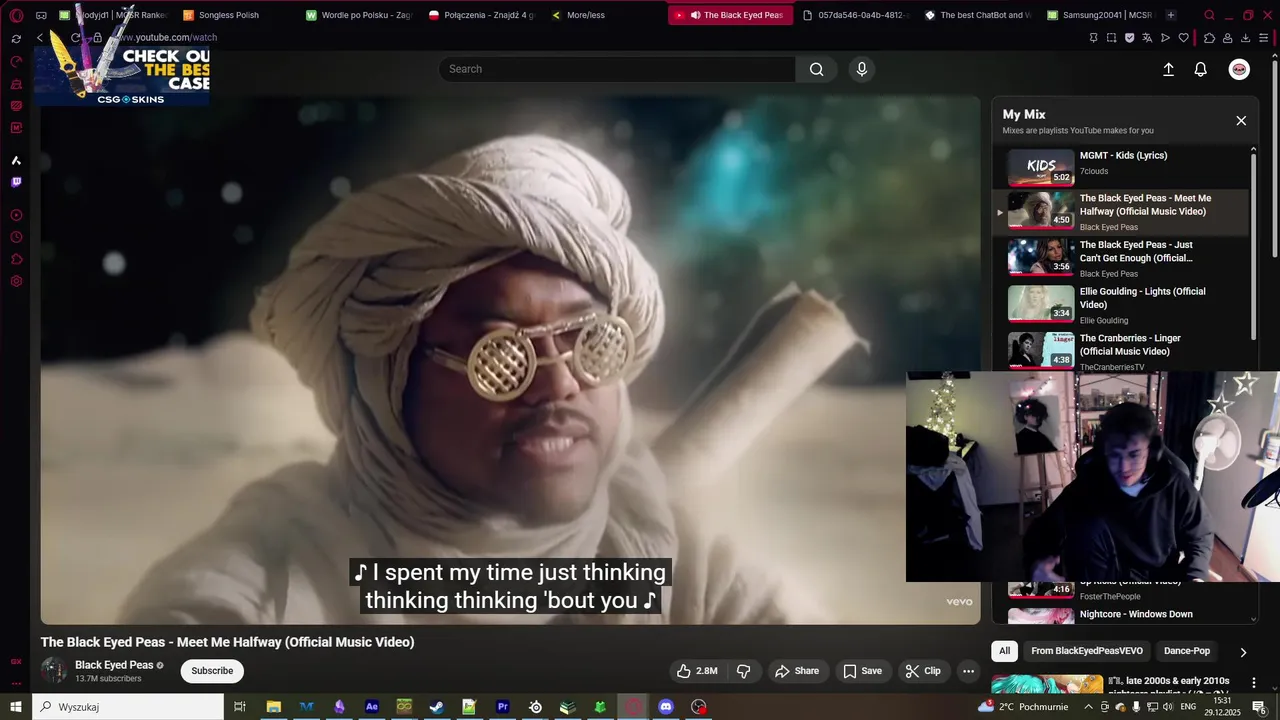Screen dimensions: 1280x720
Task: Close the My Mix playlist panel
Action: point(1241,121)
